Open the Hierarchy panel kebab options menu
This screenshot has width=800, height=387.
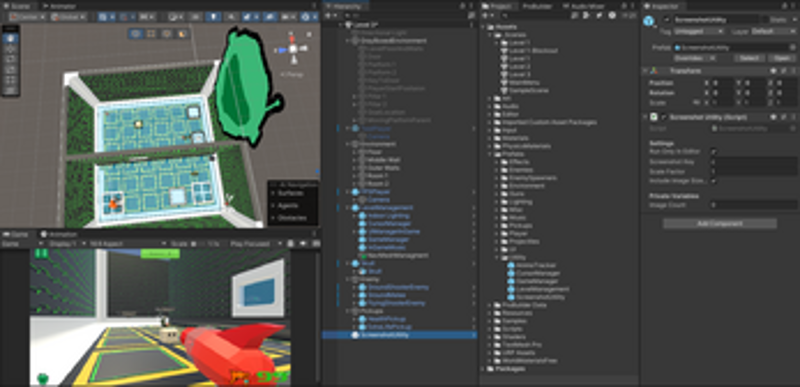click(472, 6)
